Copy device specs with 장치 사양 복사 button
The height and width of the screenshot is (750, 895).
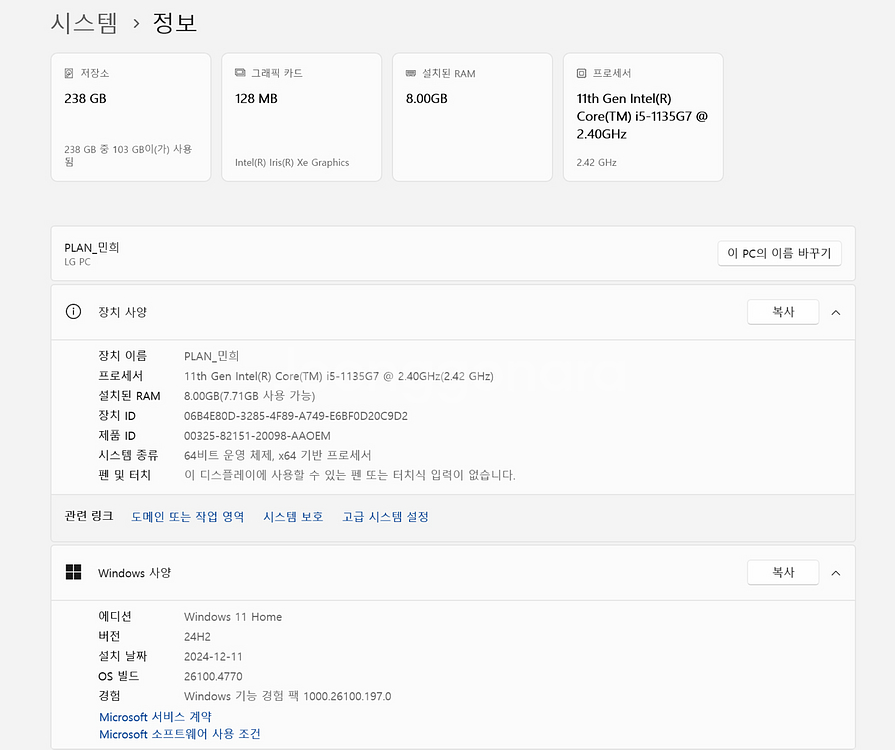coord(783,312)
